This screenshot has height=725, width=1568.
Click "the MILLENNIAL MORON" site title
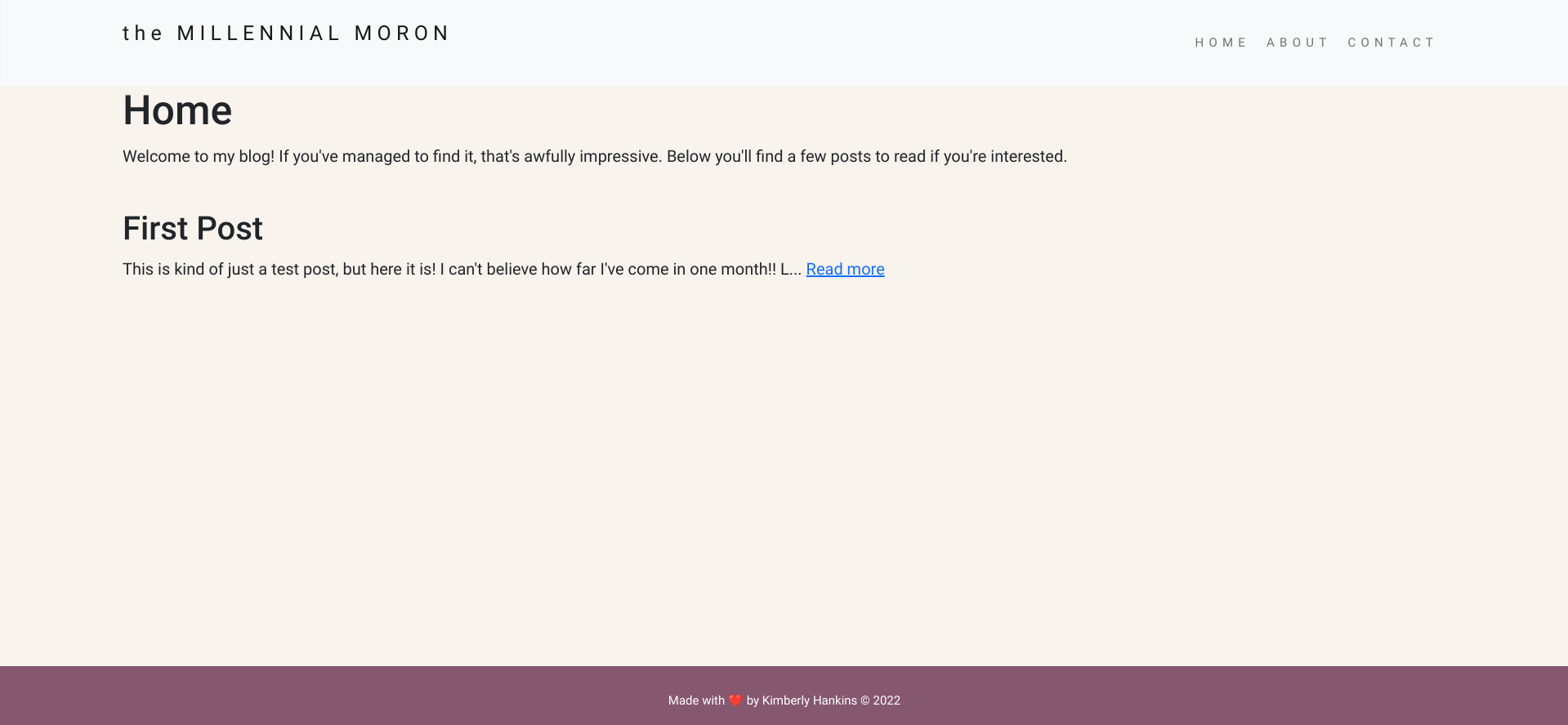[286, 34]
